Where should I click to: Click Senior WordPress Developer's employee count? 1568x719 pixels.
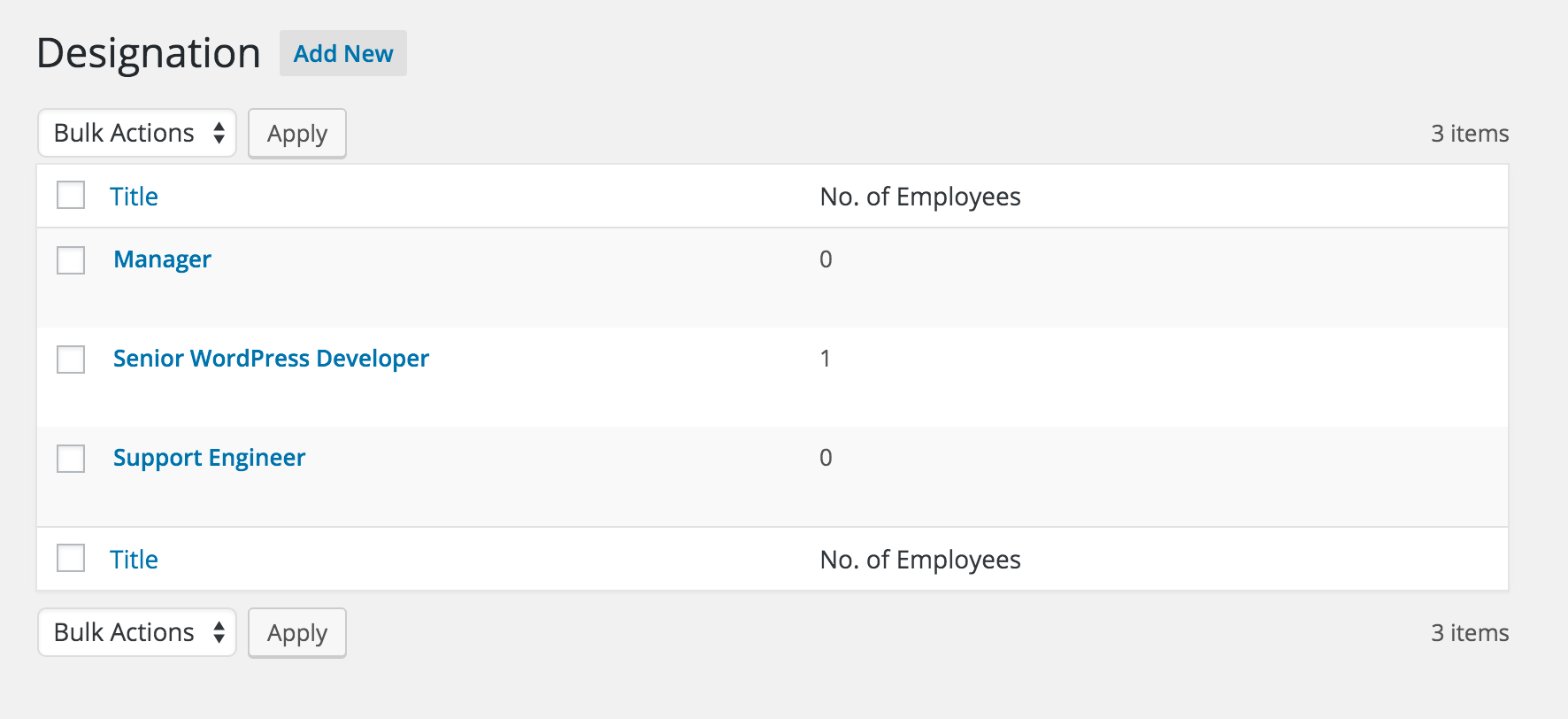826,359
